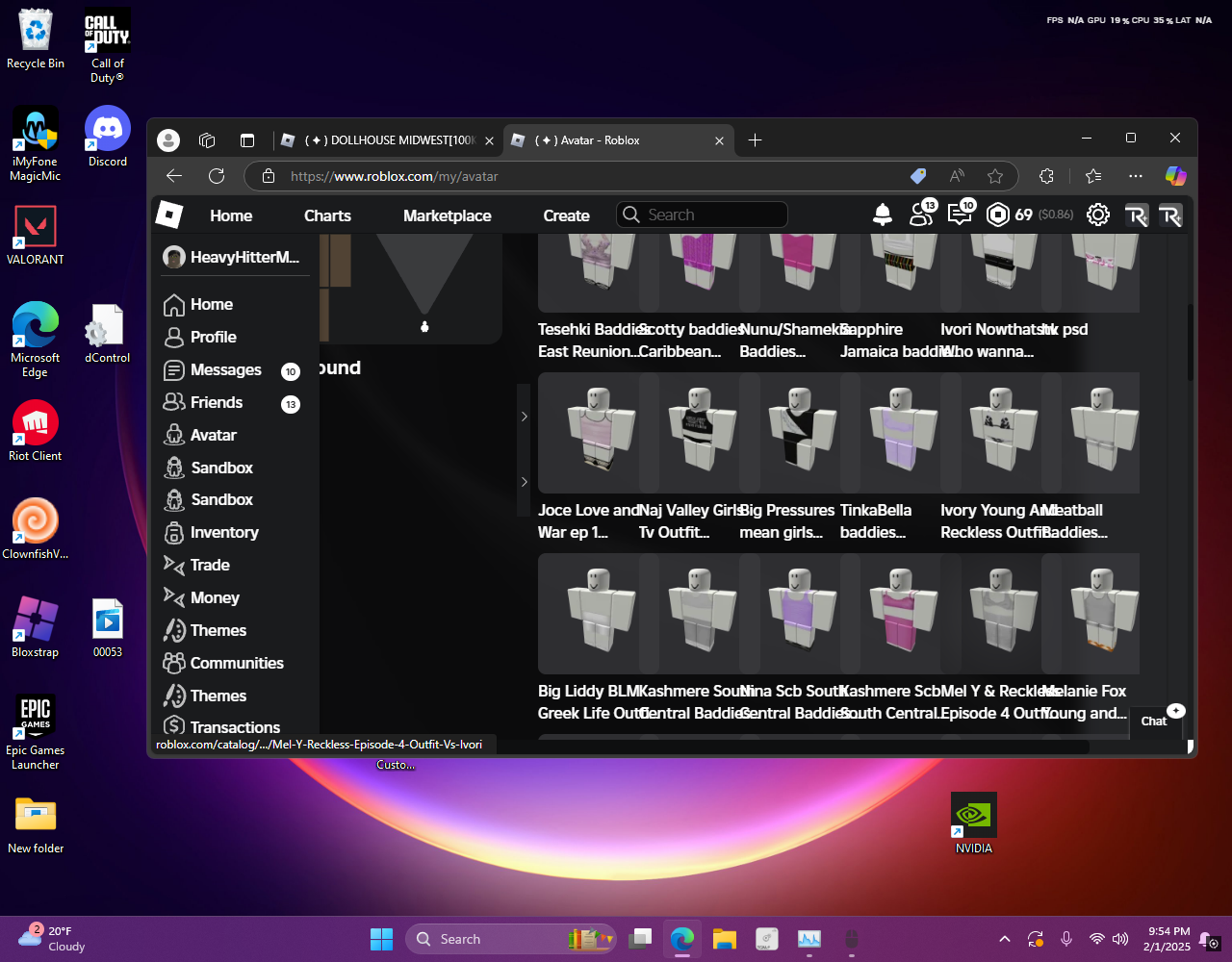Expand the upper avatar panel chevron
The width and height of the screenshot is (1232, 962).
click(x=524, y=417)
